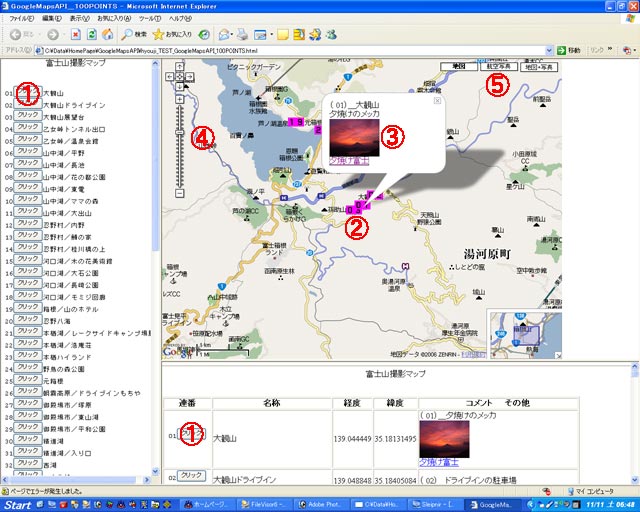Click the bottom table frame scroll-down arrow

click(635, 480)
